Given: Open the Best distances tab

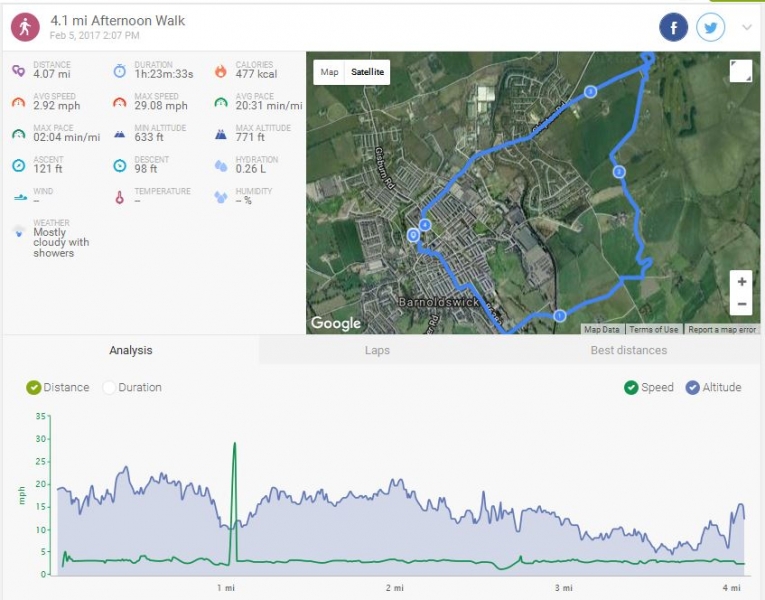Looking at the screenshot, I should [x=628, y=350].
